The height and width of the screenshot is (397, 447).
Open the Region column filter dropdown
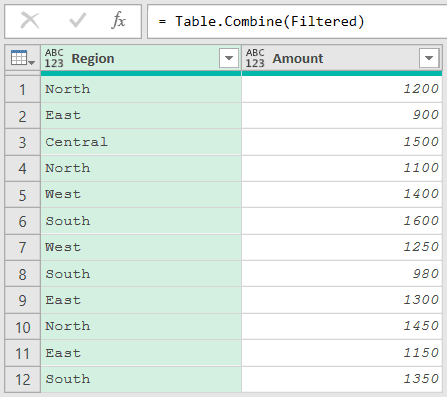coord(229,58)
